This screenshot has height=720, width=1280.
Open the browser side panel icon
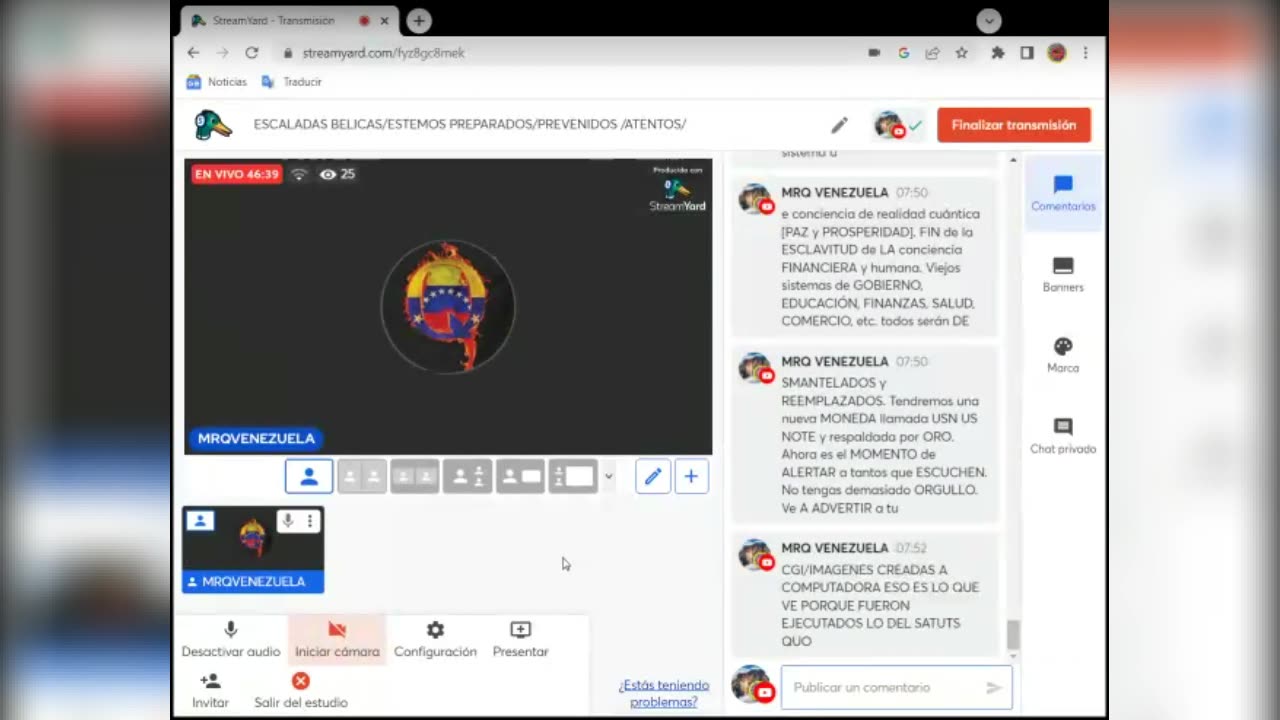point(1026,53)
